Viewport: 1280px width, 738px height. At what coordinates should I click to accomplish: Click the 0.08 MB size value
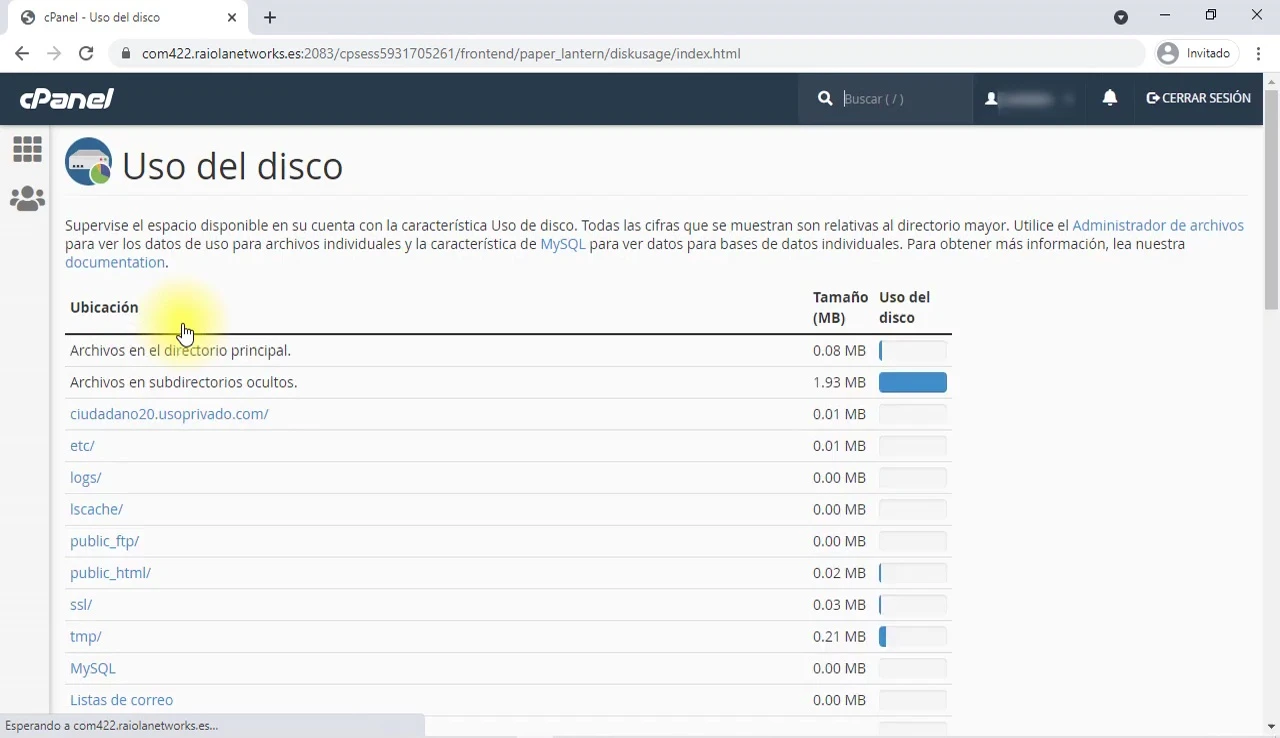tap(839, 350)
